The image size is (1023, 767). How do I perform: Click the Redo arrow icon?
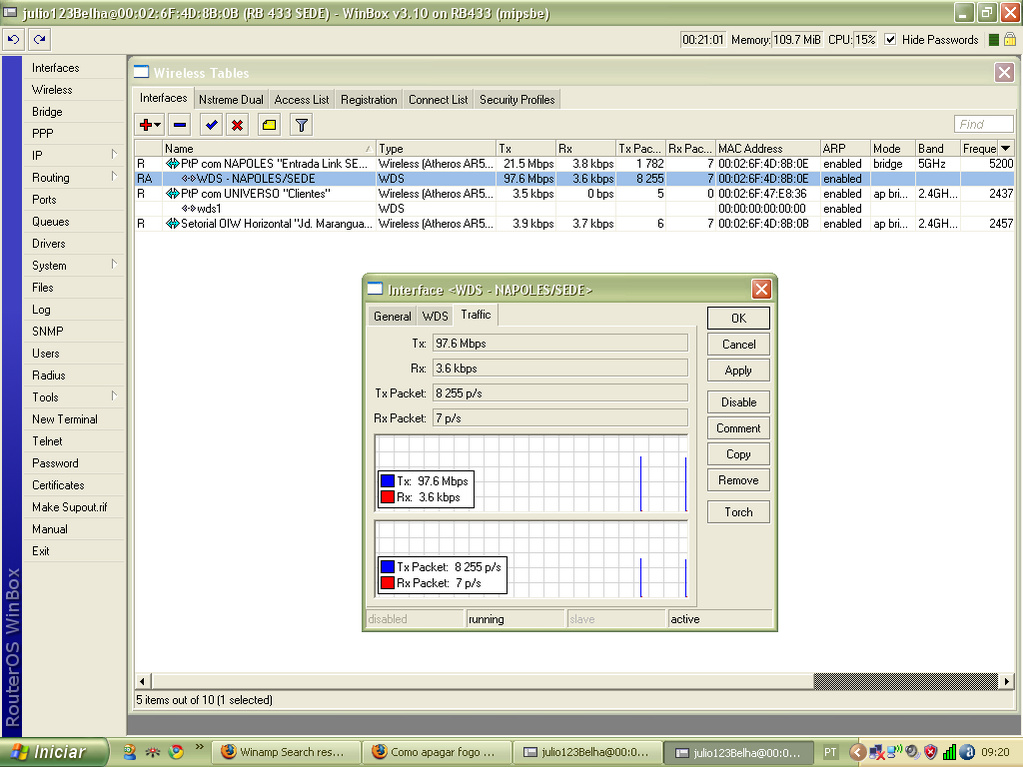click(x=39, y=40)
